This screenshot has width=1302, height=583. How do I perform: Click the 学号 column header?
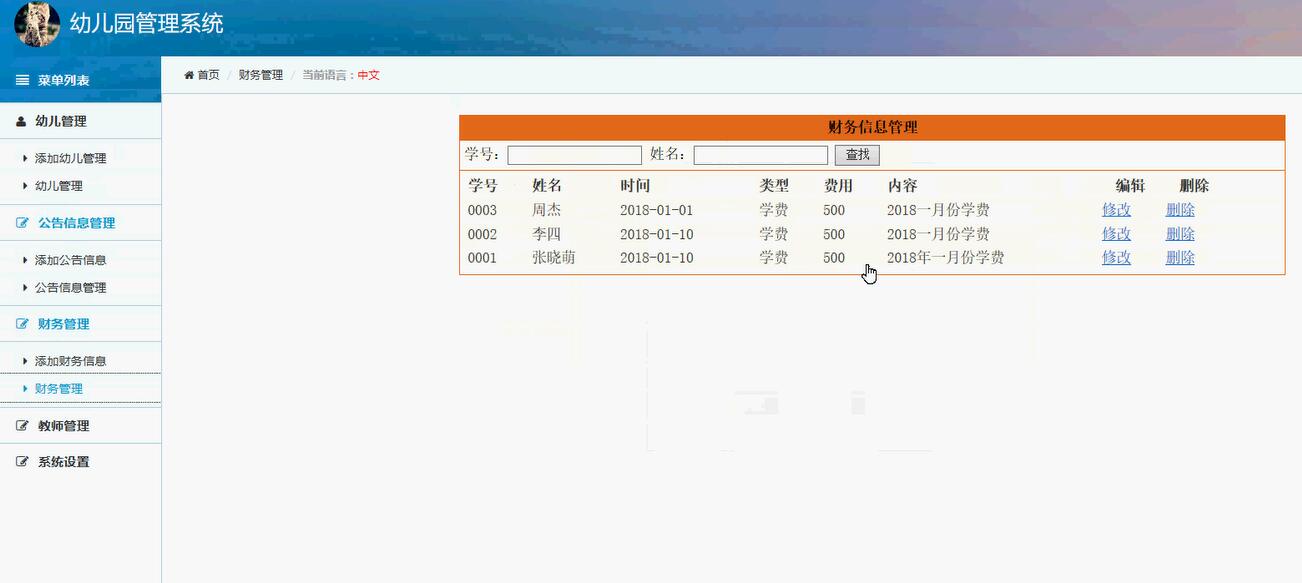tap(482, 186)
